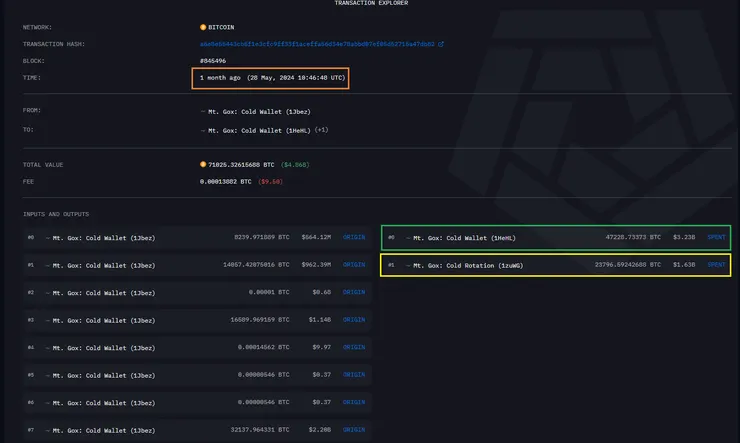The width and height of the screenshot is (740, 443).
Task: Open Mt. Gox Cold Rotation (1zuWG) entity
Action: [x=468, y=266]
